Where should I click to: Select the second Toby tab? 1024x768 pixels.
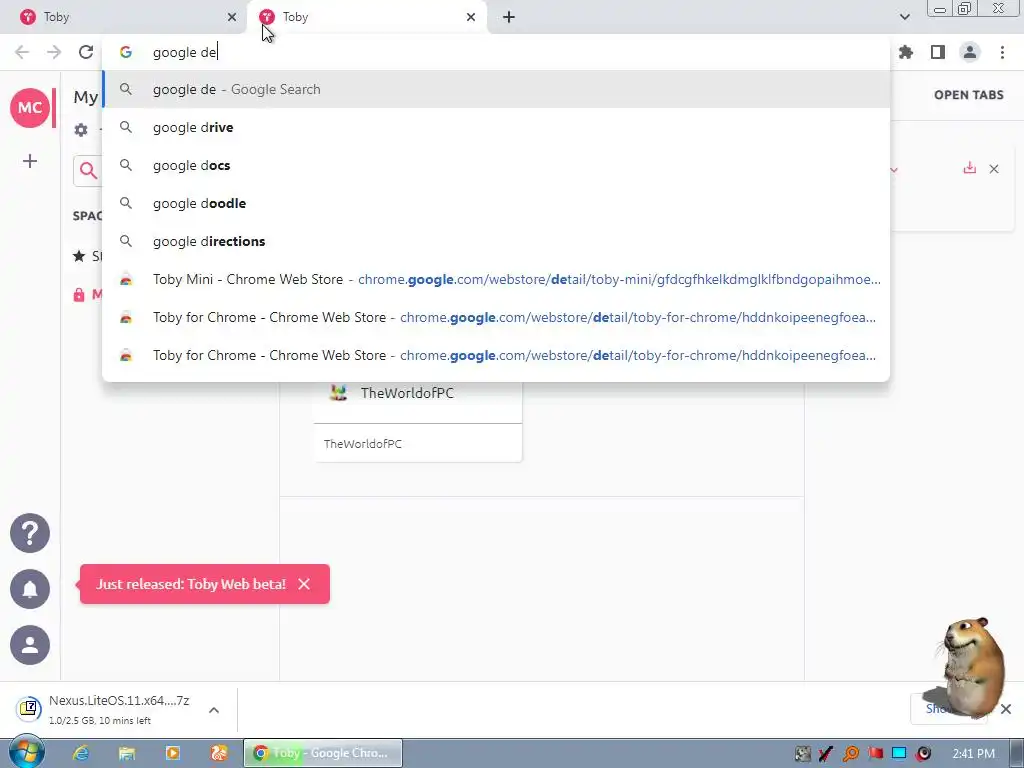[x=366, y=17]
